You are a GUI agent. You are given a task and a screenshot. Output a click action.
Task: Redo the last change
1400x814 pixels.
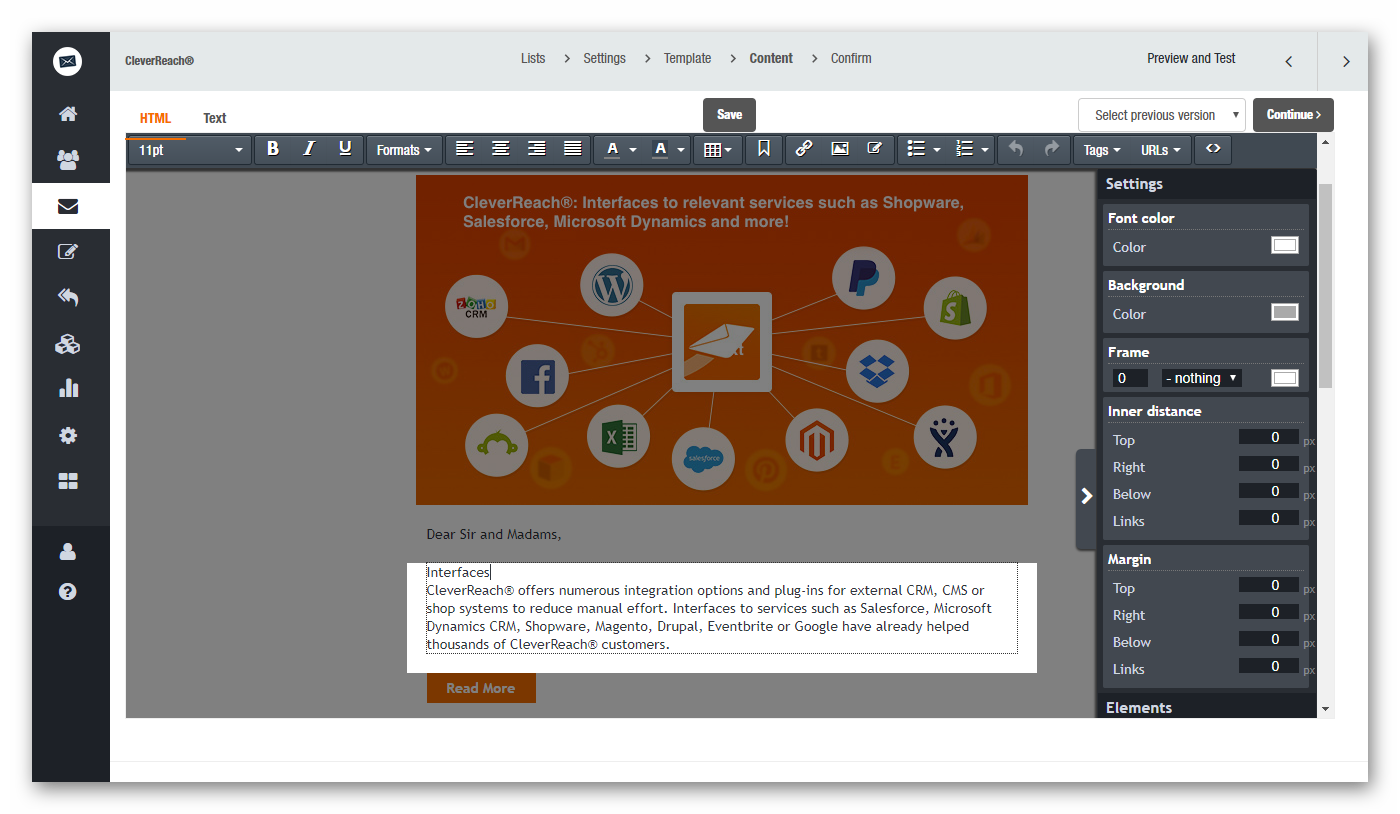pyautogui.click(x=1052, y=149)
